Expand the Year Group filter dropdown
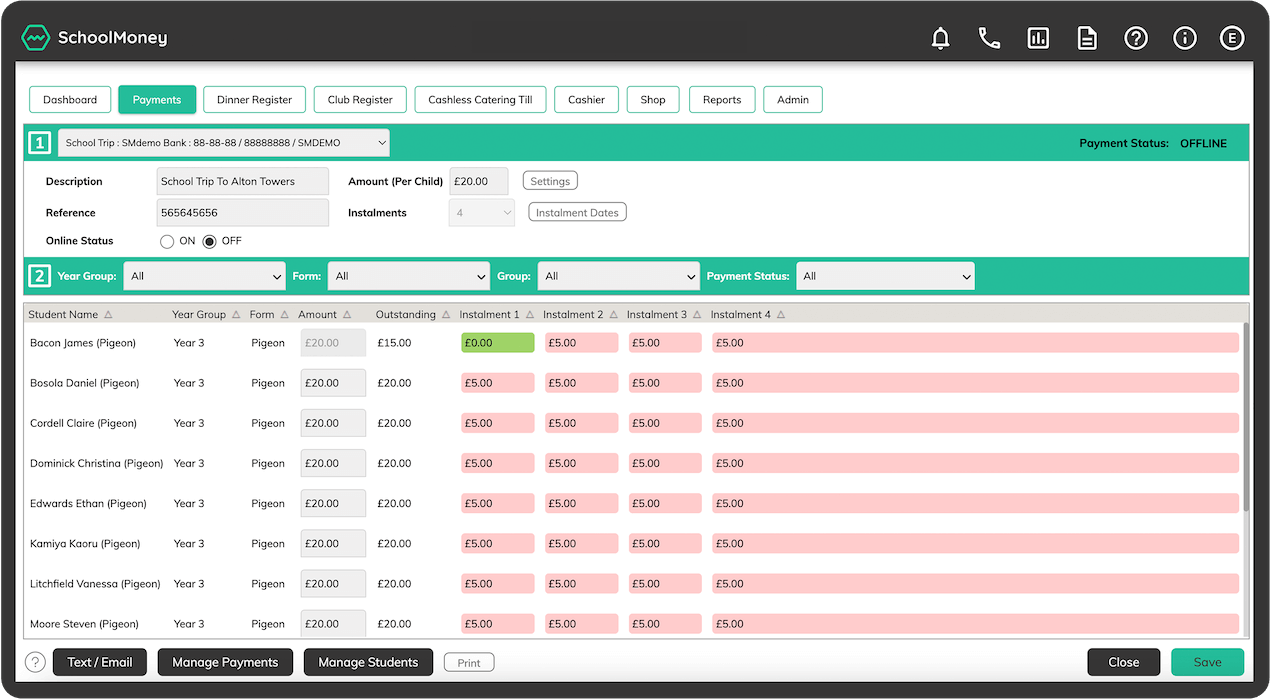Screen dimensions: 1271x700 point(205,276)
